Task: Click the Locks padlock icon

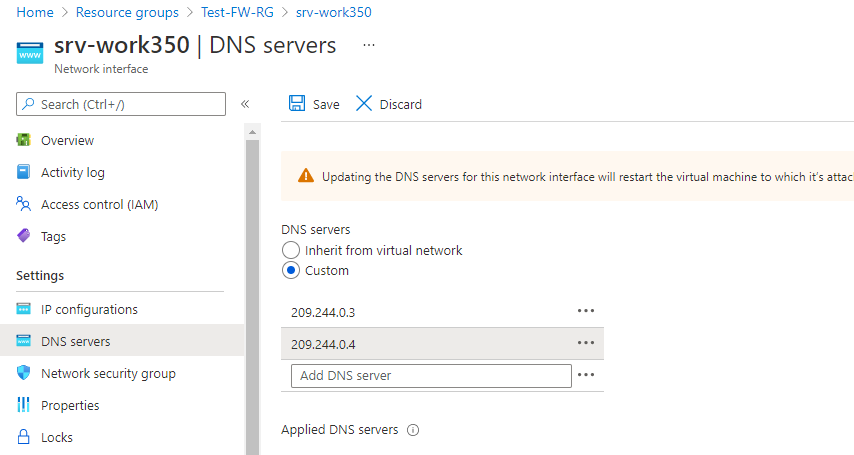Action: pos(23,436)
